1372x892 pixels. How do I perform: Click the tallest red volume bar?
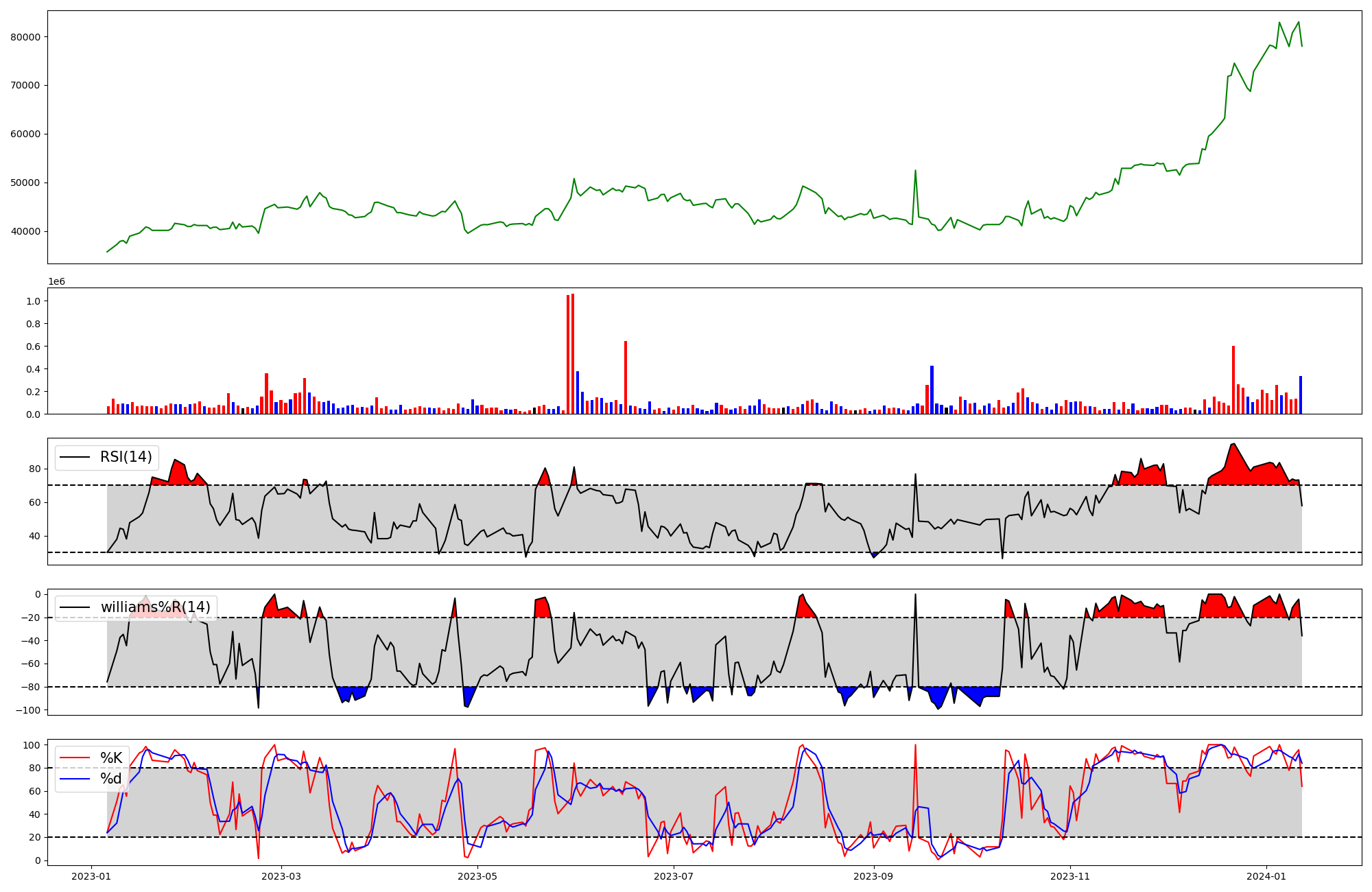[x=573, y=353]
